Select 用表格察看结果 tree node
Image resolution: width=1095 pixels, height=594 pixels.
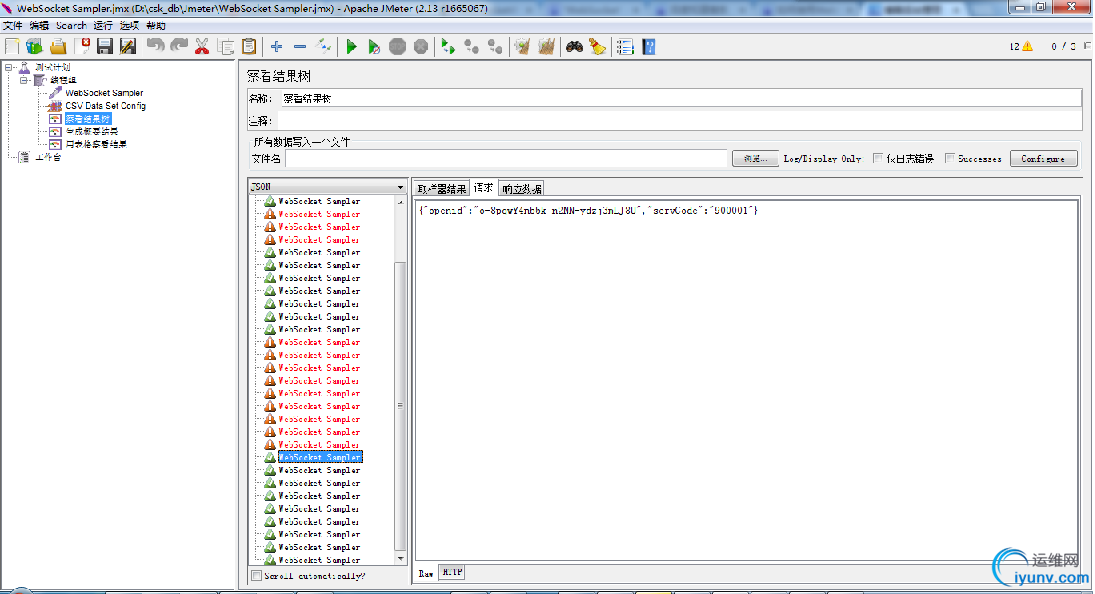(96, 144)
